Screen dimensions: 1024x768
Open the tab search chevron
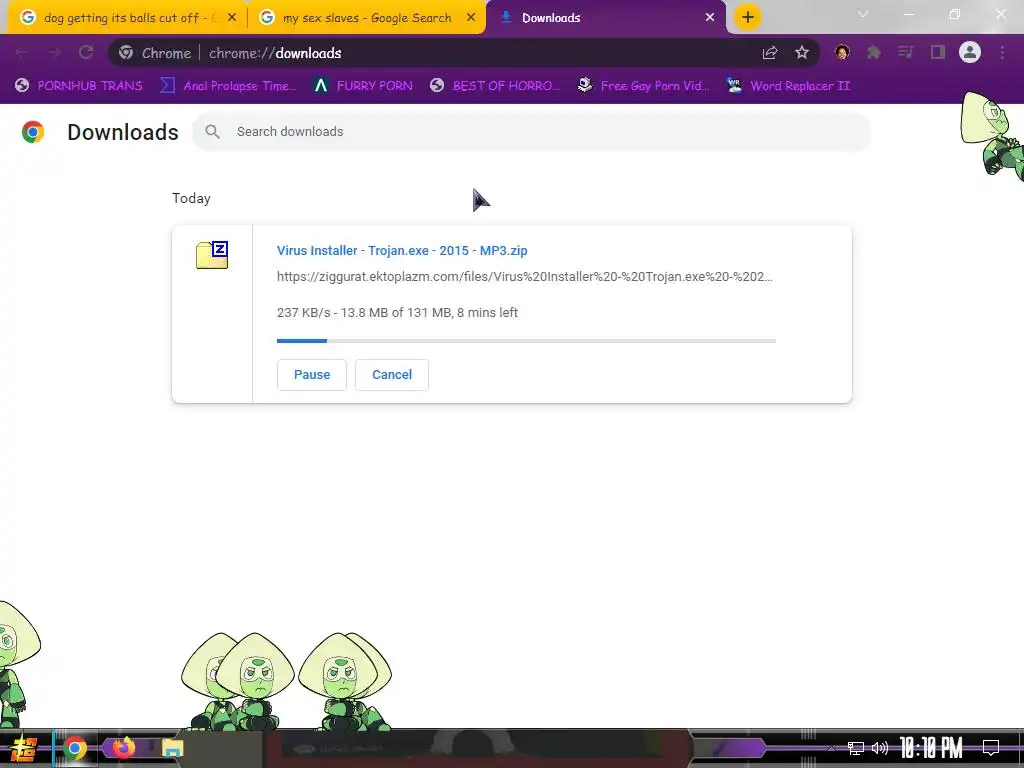coord(863,14)
